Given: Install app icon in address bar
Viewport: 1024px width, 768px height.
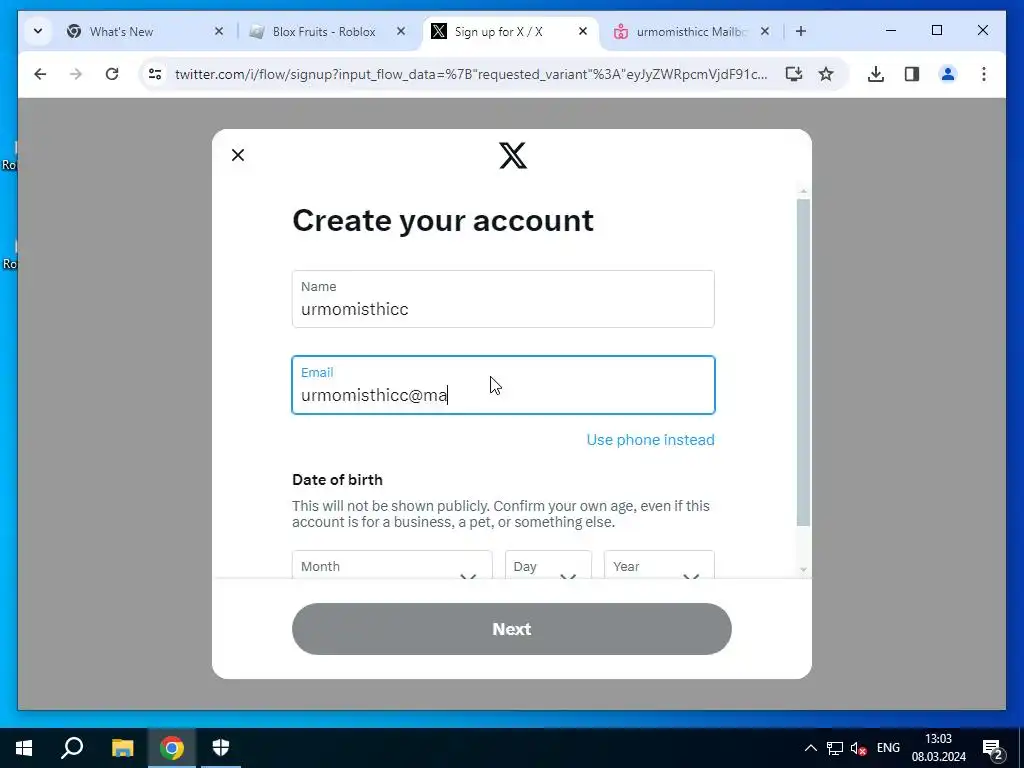Looking at the screenshot, I should 793,74.
